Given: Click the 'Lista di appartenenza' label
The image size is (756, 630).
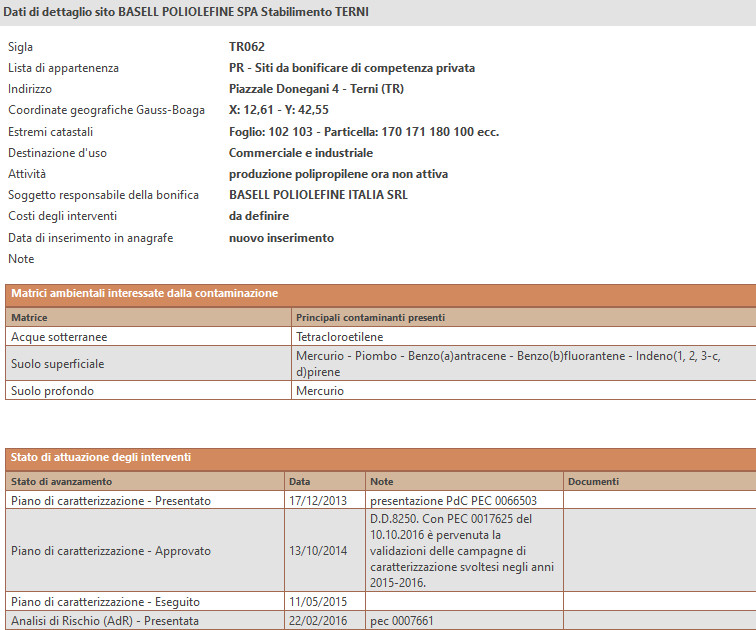Looking at the screenshot, I should [x=63, y=68].
